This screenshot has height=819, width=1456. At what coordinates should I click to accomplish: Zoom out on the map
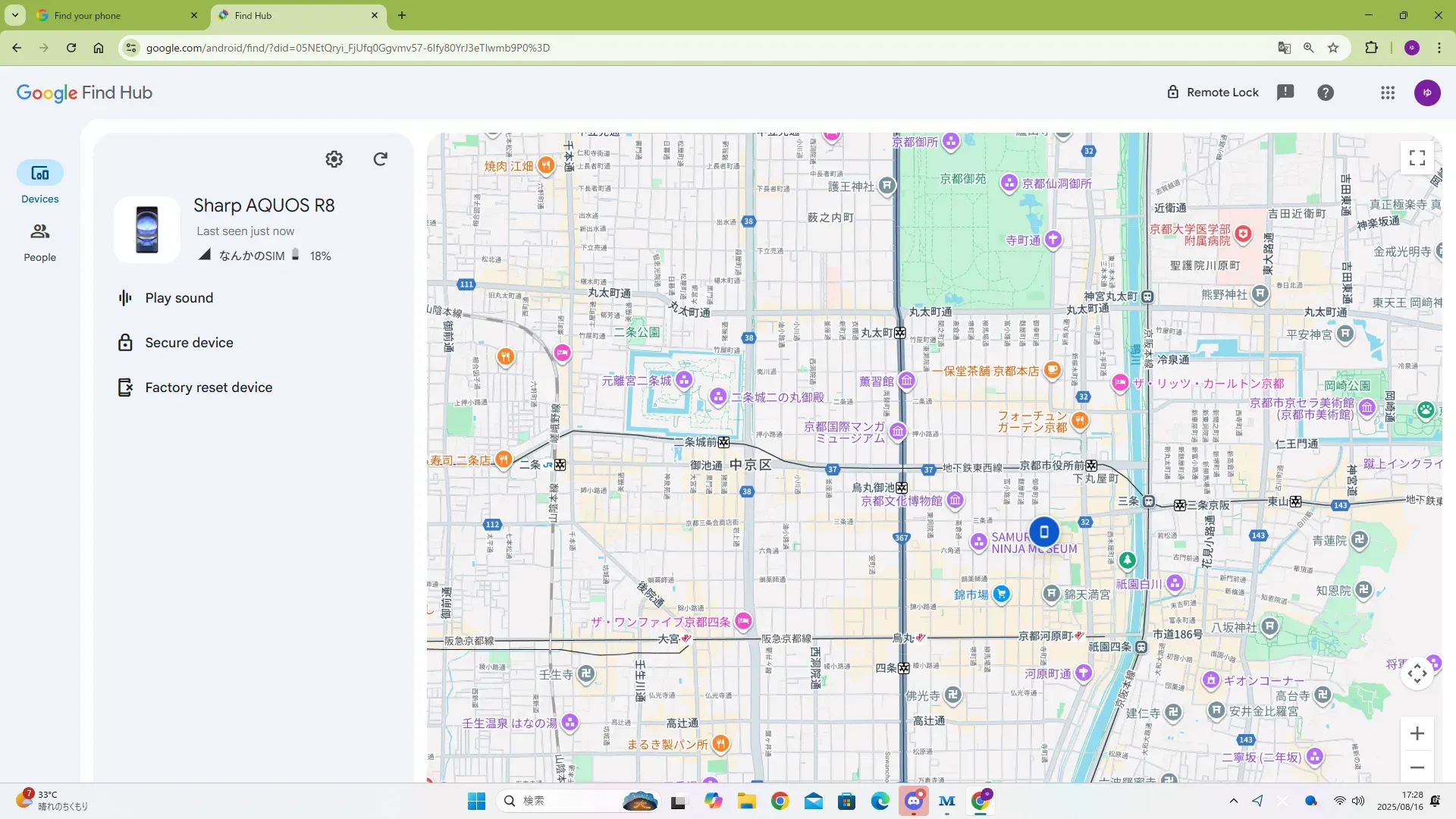(x=1417, y=767)
